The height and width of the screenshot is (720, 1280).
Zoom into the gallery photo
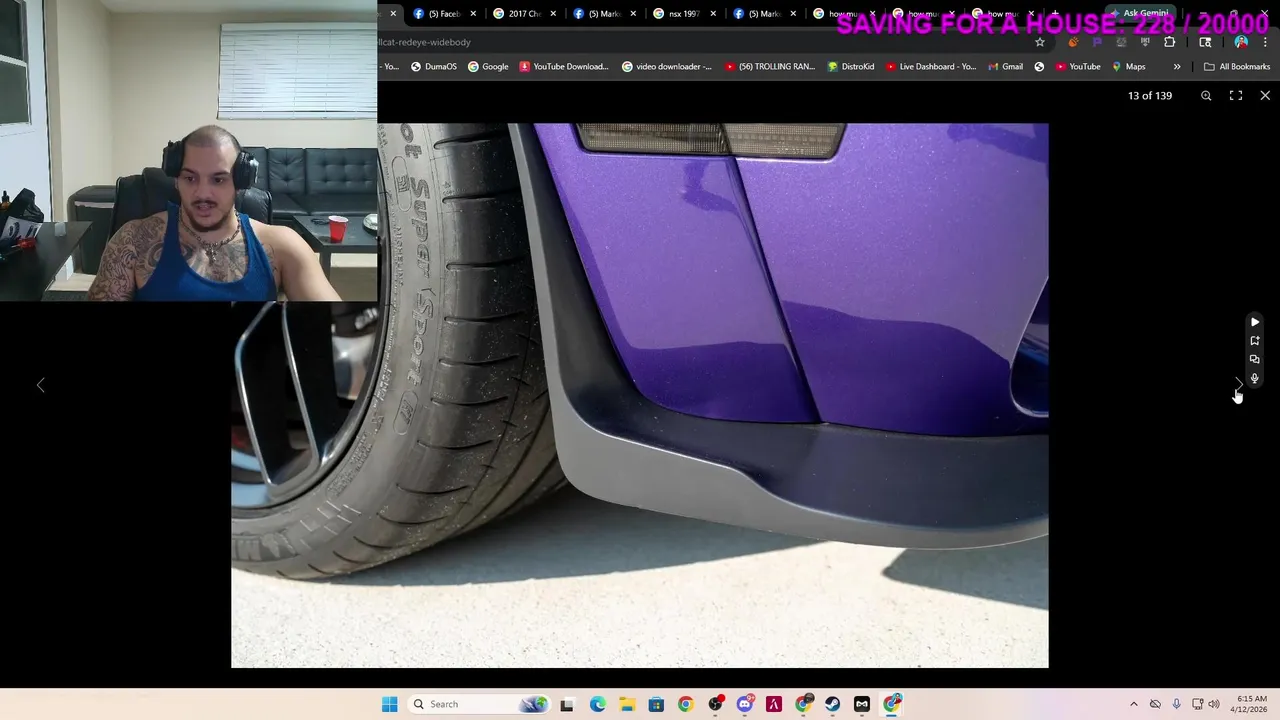pyautogui.click(x=1206, y=96)
